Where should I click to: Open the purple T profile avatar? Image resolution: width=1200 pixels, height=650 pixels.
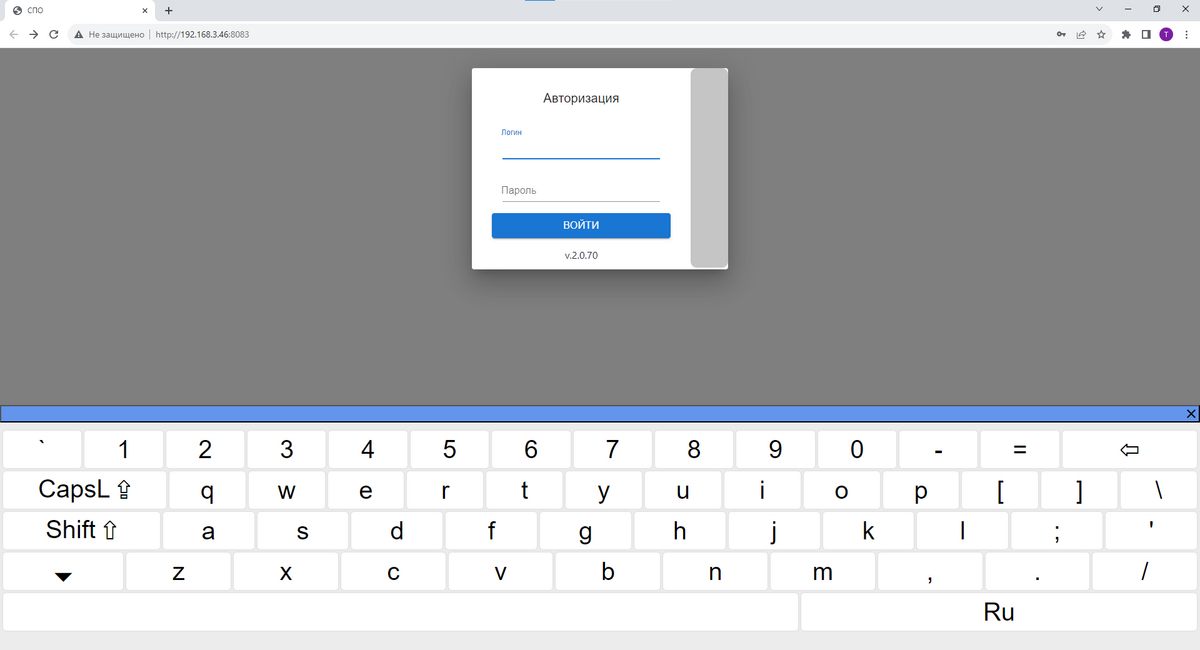click(1166, 34)
